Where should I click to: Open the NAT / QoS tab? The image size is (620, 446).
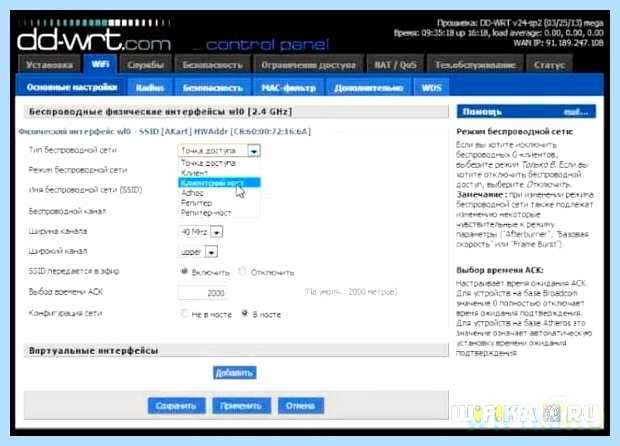tap(395, 65)
